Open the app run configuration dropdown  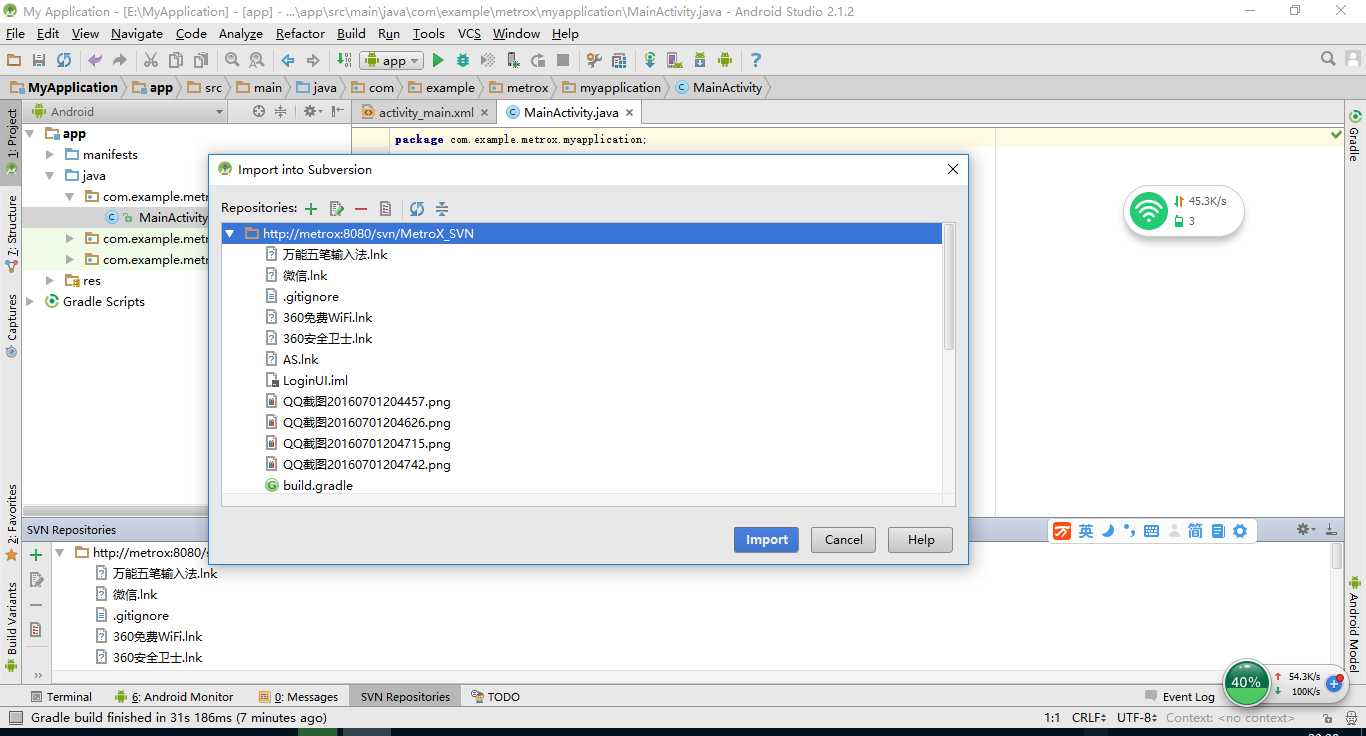pyautogui.click(x=392, y=60)
